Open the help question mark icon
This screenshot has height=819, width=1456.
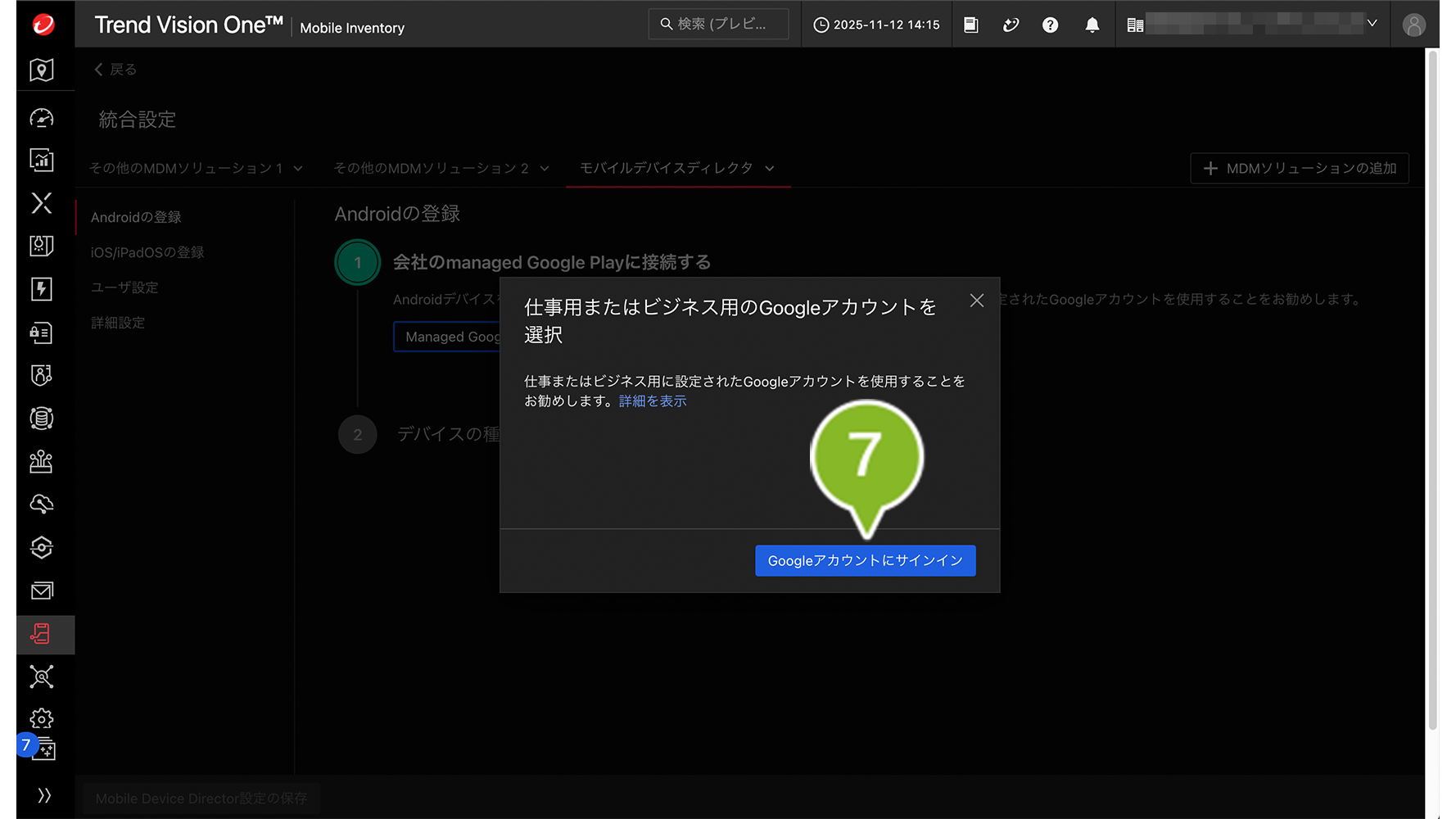[1050, 25]
